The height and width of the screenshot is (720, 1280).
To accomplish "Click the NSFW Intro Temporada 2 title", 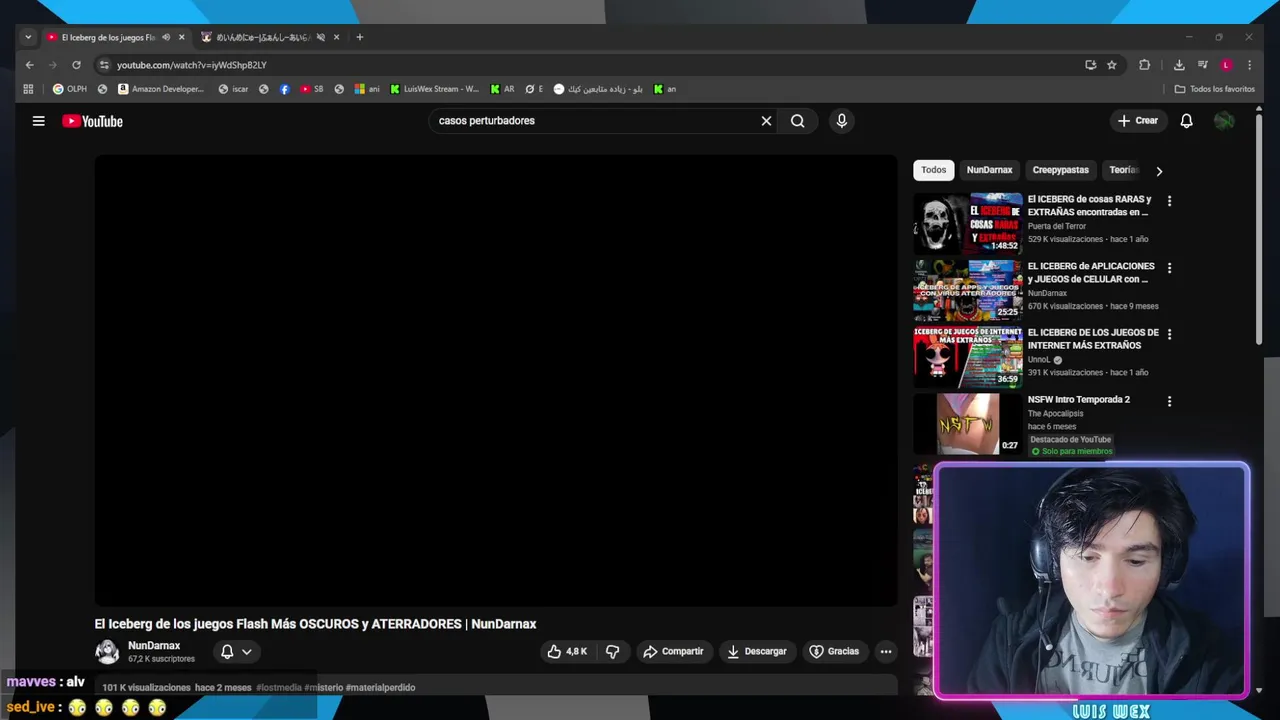I will [x=1079, y=400].
